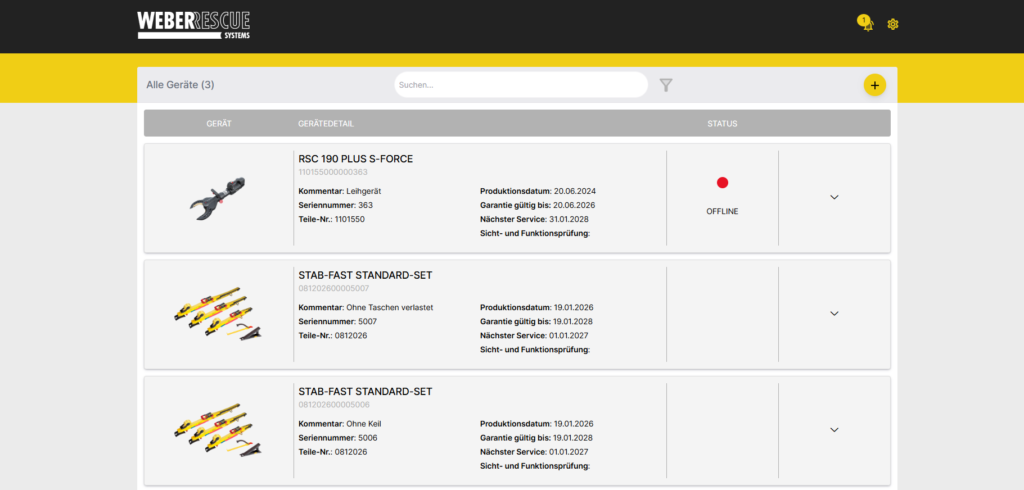Click the OFFLINE status label

pyautogui.click(x=722, y=212)
